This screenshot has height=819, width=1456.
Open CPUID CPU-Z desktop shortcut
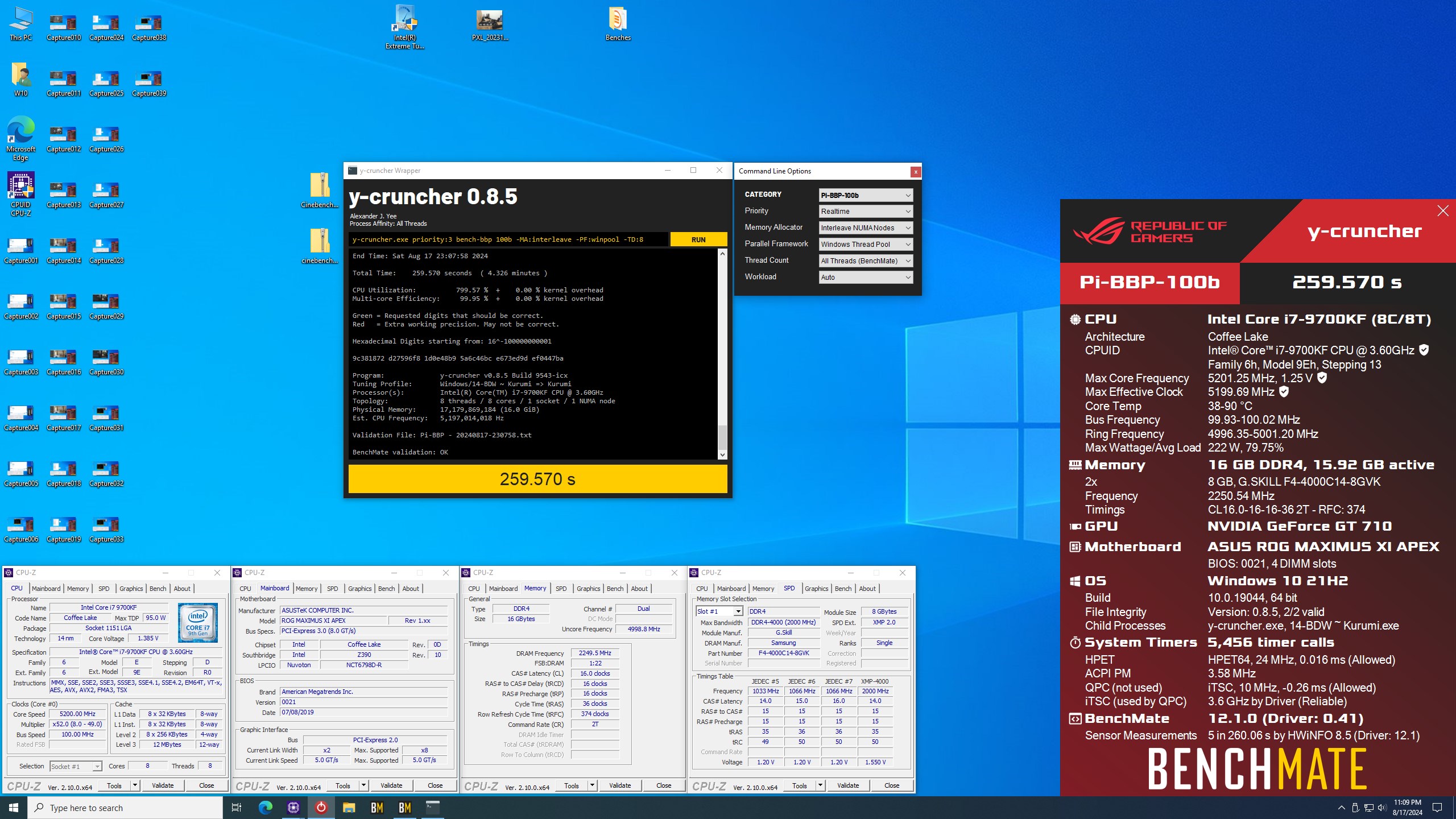pos(21,195)
